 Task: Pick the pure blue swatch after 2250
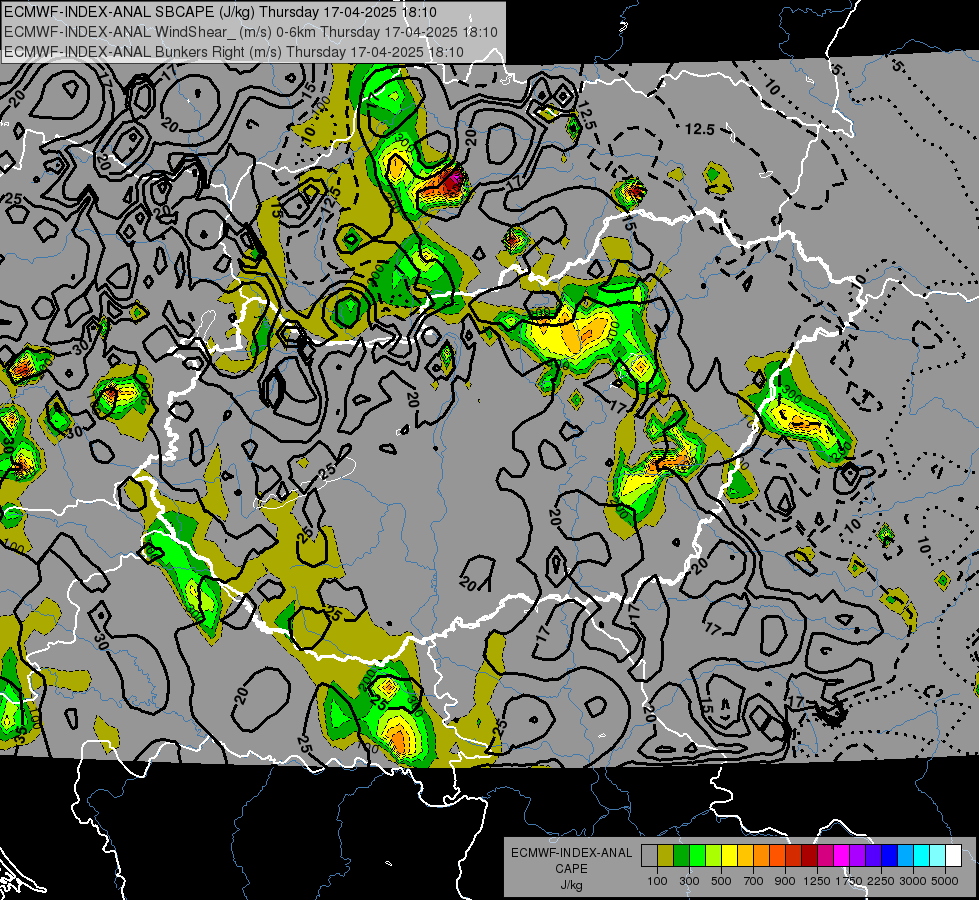[x=889, y=856]
